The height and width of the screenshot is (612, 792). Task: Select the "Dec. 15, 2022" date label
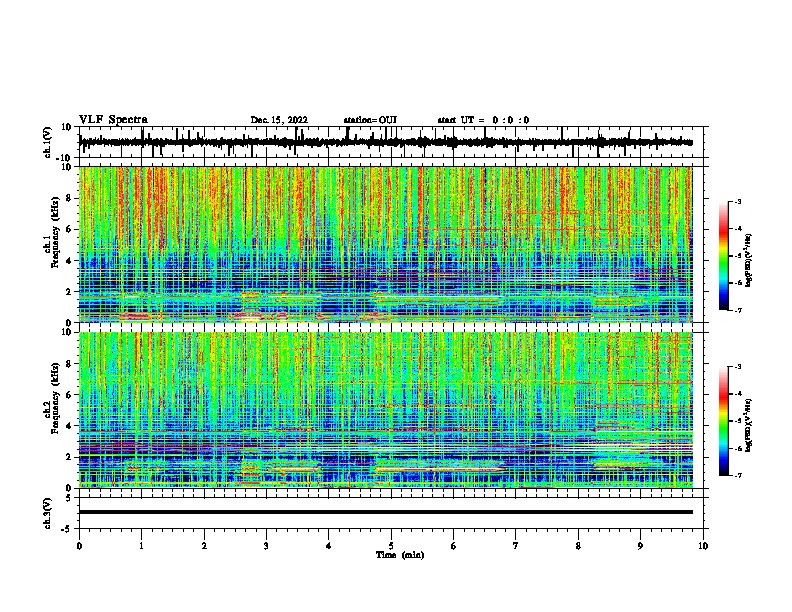click(279, 120)
